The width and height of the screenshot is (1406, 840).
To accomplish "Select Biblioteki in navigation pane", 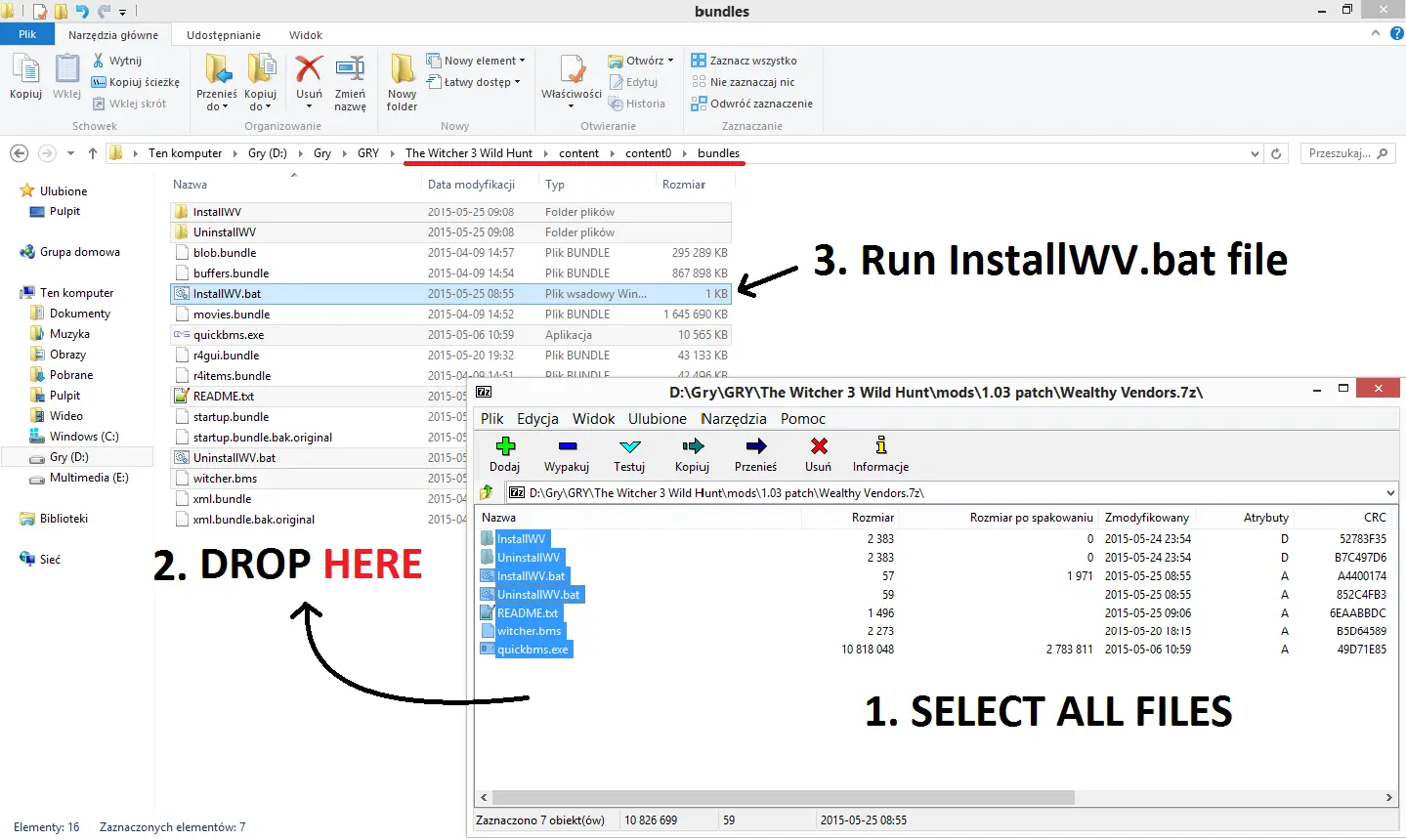I will pos(64,519).
